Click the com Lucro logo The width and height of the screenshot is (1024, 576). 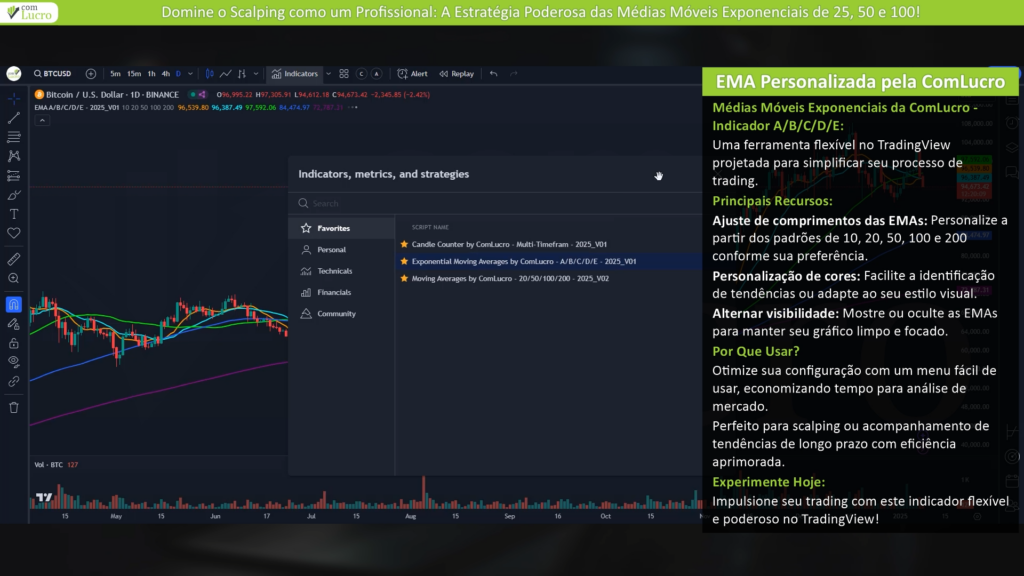pos(29,12)
